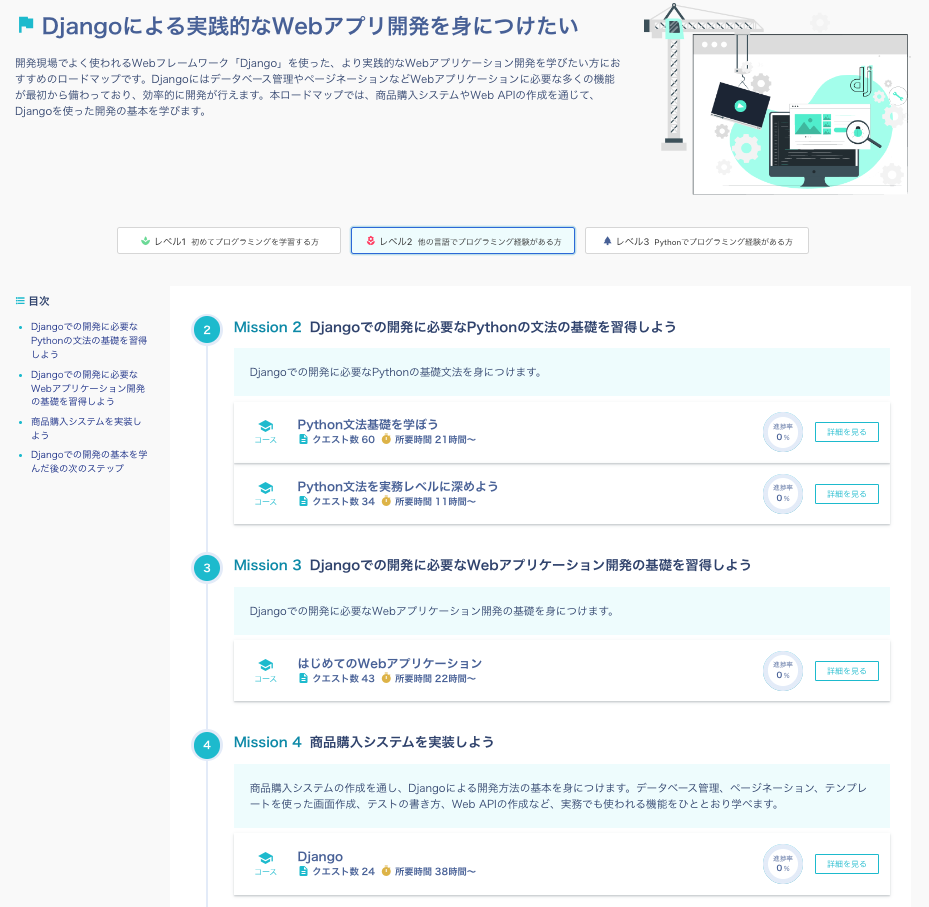Image resolution: width=929 pixels, height=907 pixels.
Task: Open 詳細を見る for the Django course
Action: [x=847, y=864]
